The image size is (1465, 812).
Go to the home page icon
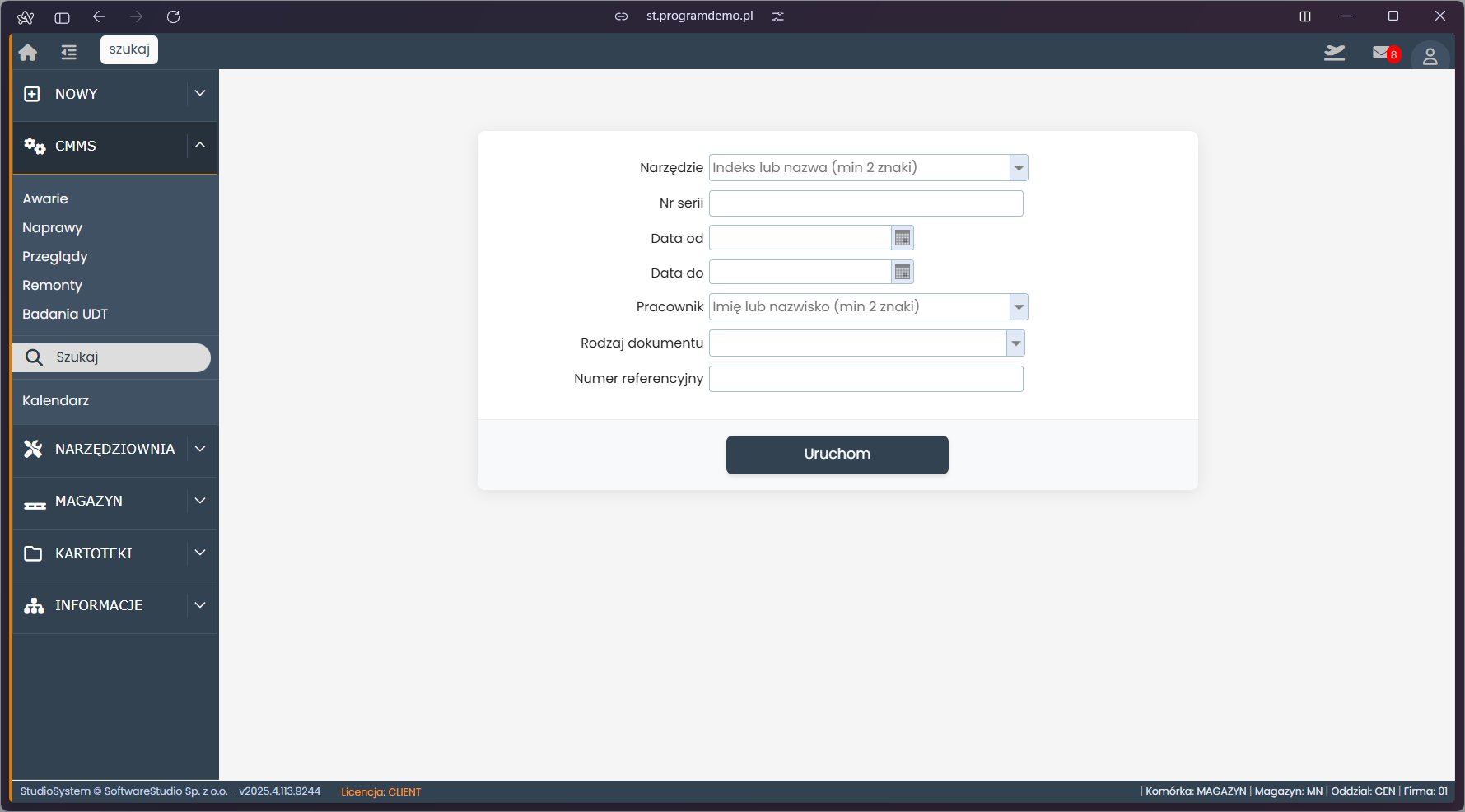tap(28, 53)
